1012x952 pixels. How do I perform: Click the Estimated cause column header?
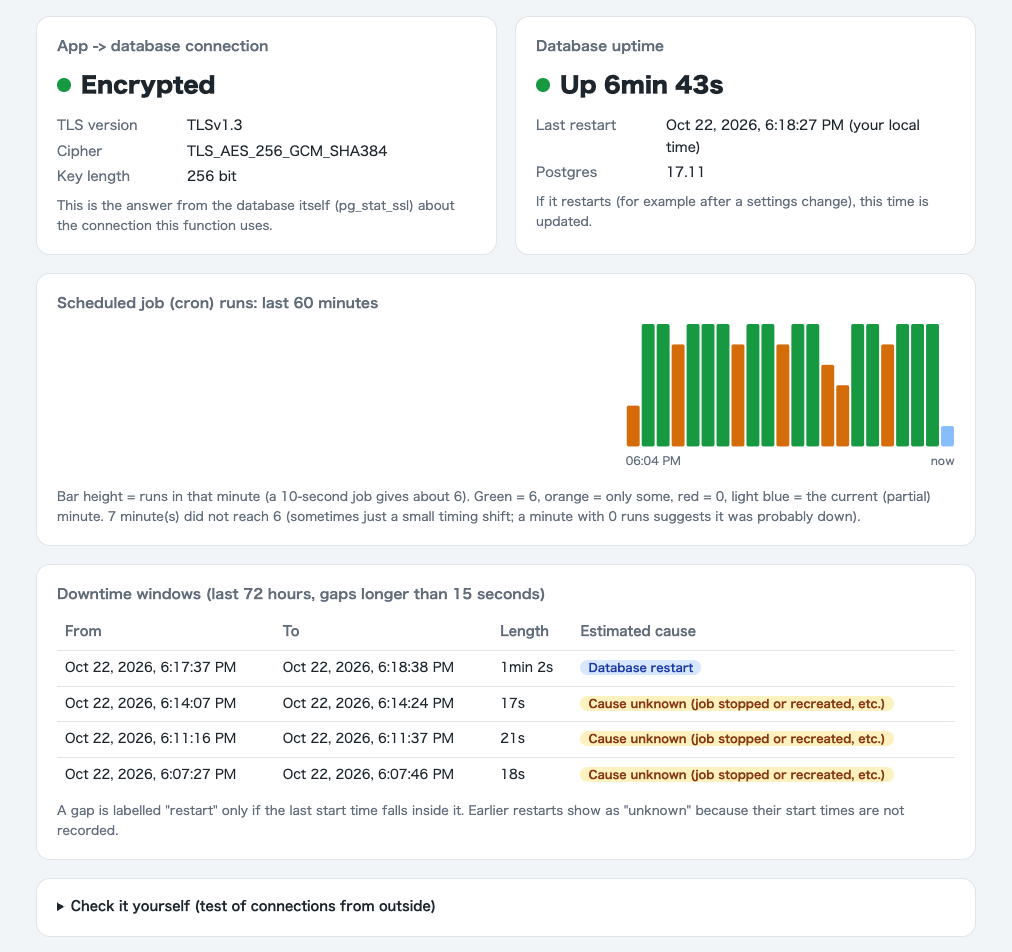coord(638,631)
